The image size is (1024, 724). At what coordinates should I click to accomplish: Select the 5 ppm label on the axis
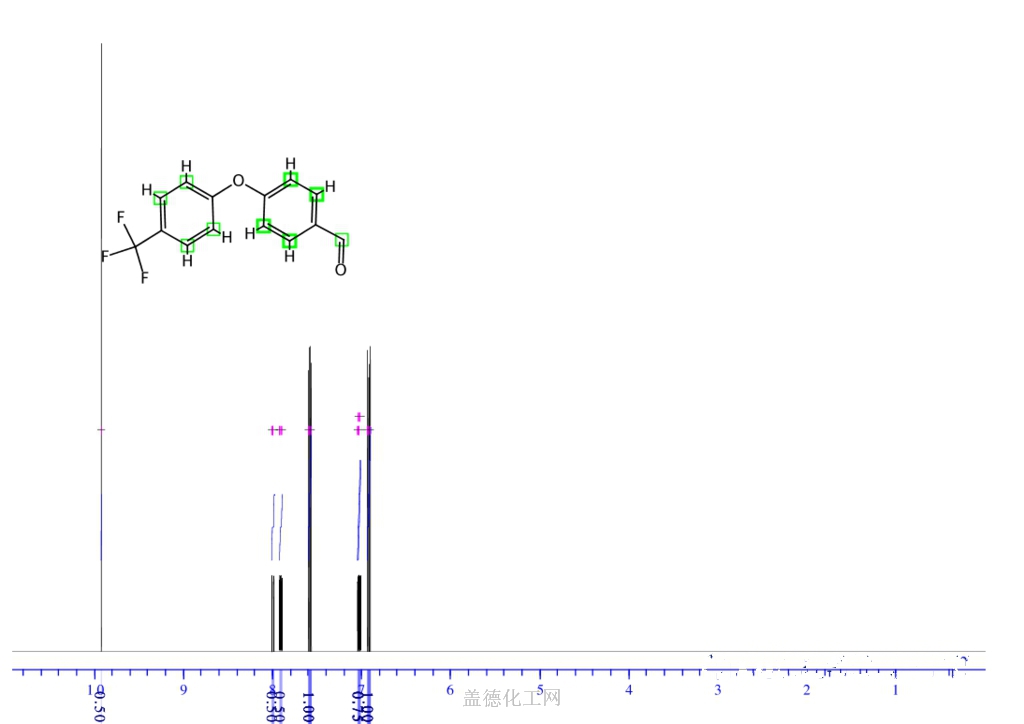(539, 690)
